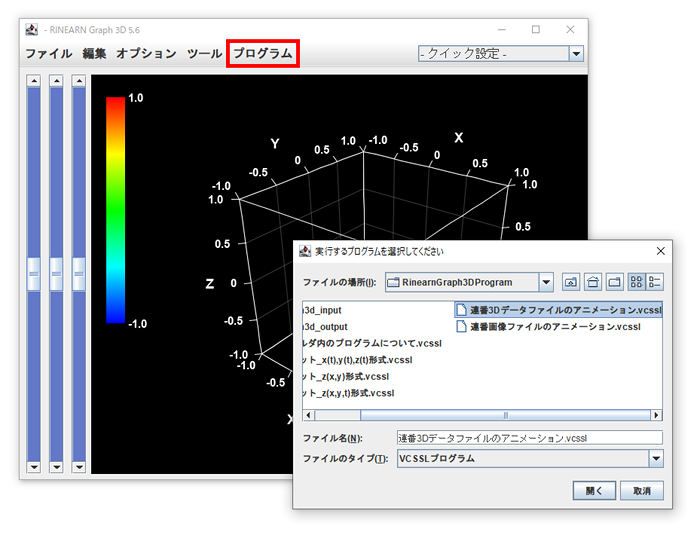Select the 3d_input folder entry

[323, 310]
